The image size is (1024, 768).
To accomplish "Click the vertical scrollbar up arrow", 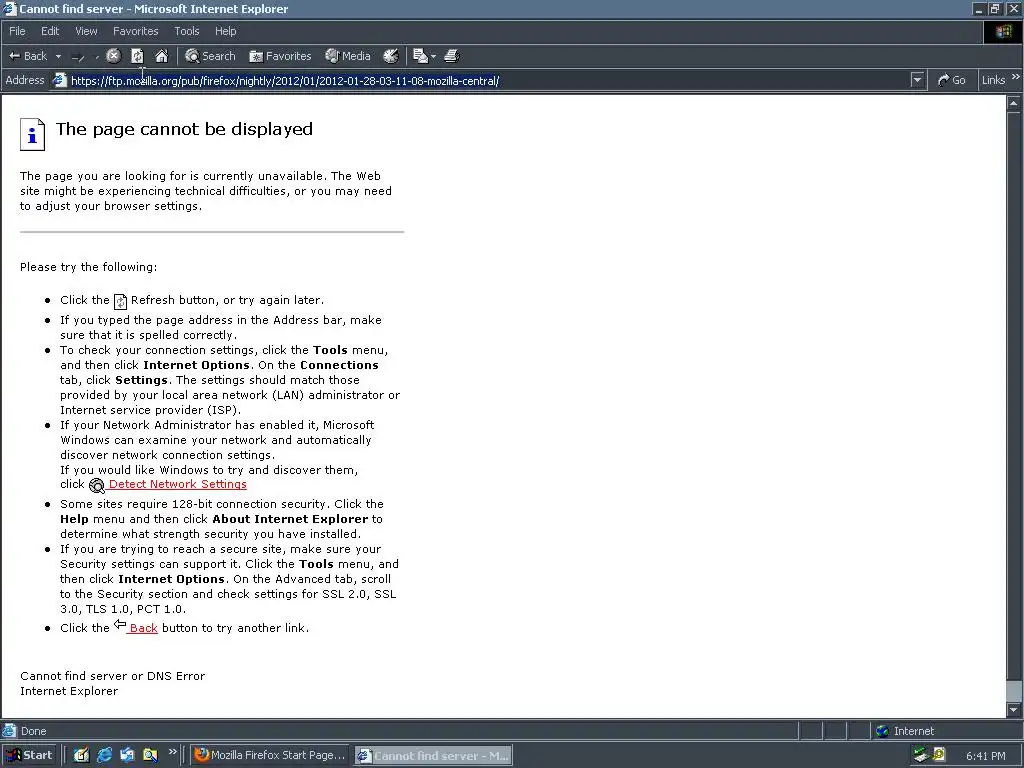I will click(x=1014, y=103).
